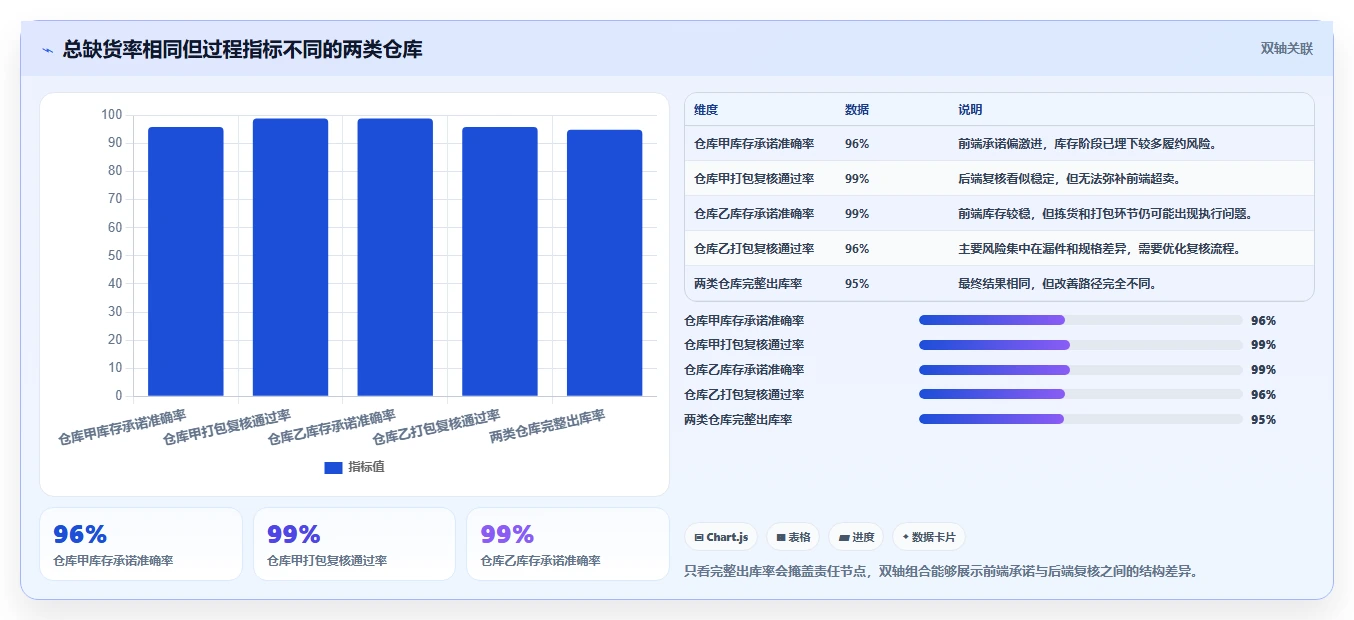Click table cell 两类仓库完整出库率
This screenshot has height=620, width=1354.
tap(748, 284)
